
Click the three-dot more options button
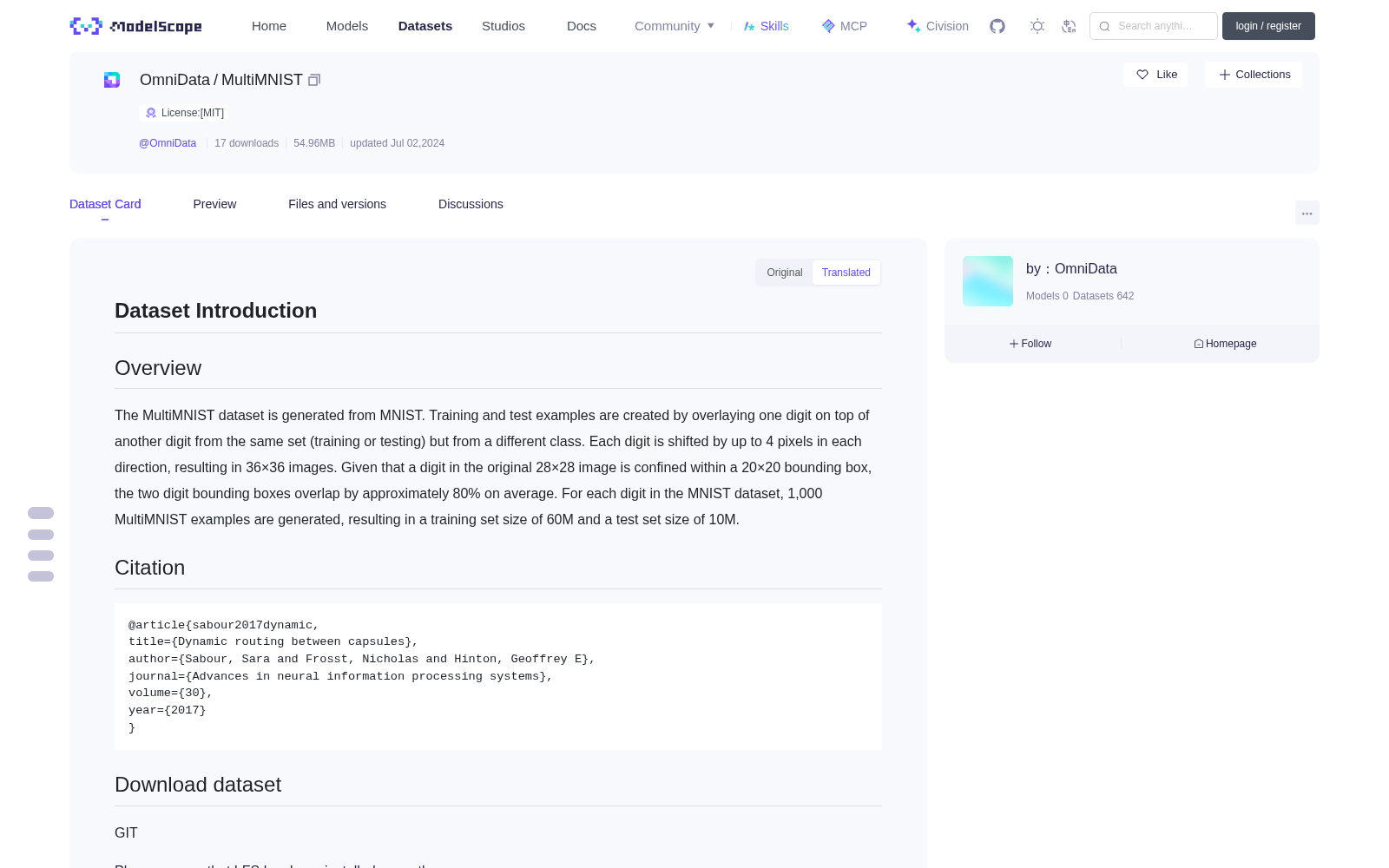1307,213
